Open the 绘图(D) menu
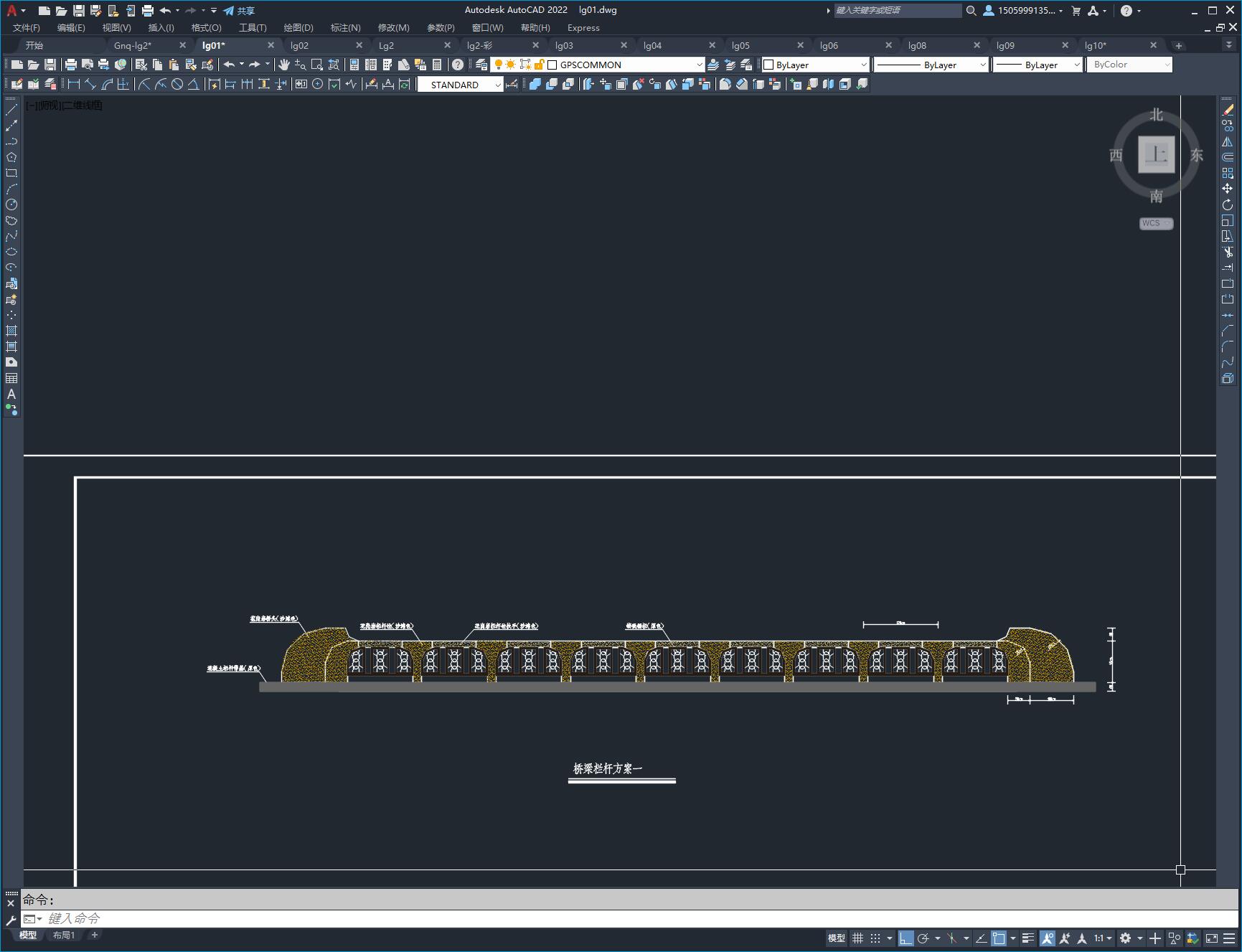The height and width of the screenshot is (952, 1242). [298, 28]
